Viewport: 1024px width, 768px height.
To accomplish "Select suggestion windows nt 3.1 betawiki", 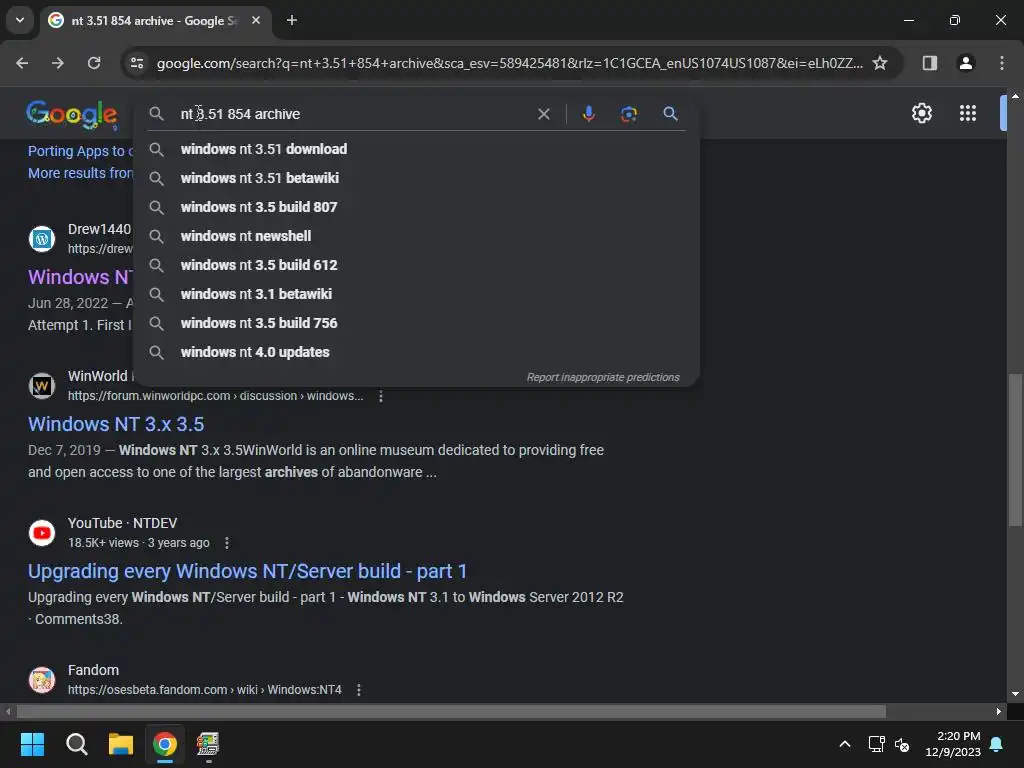I will [416, 294].
